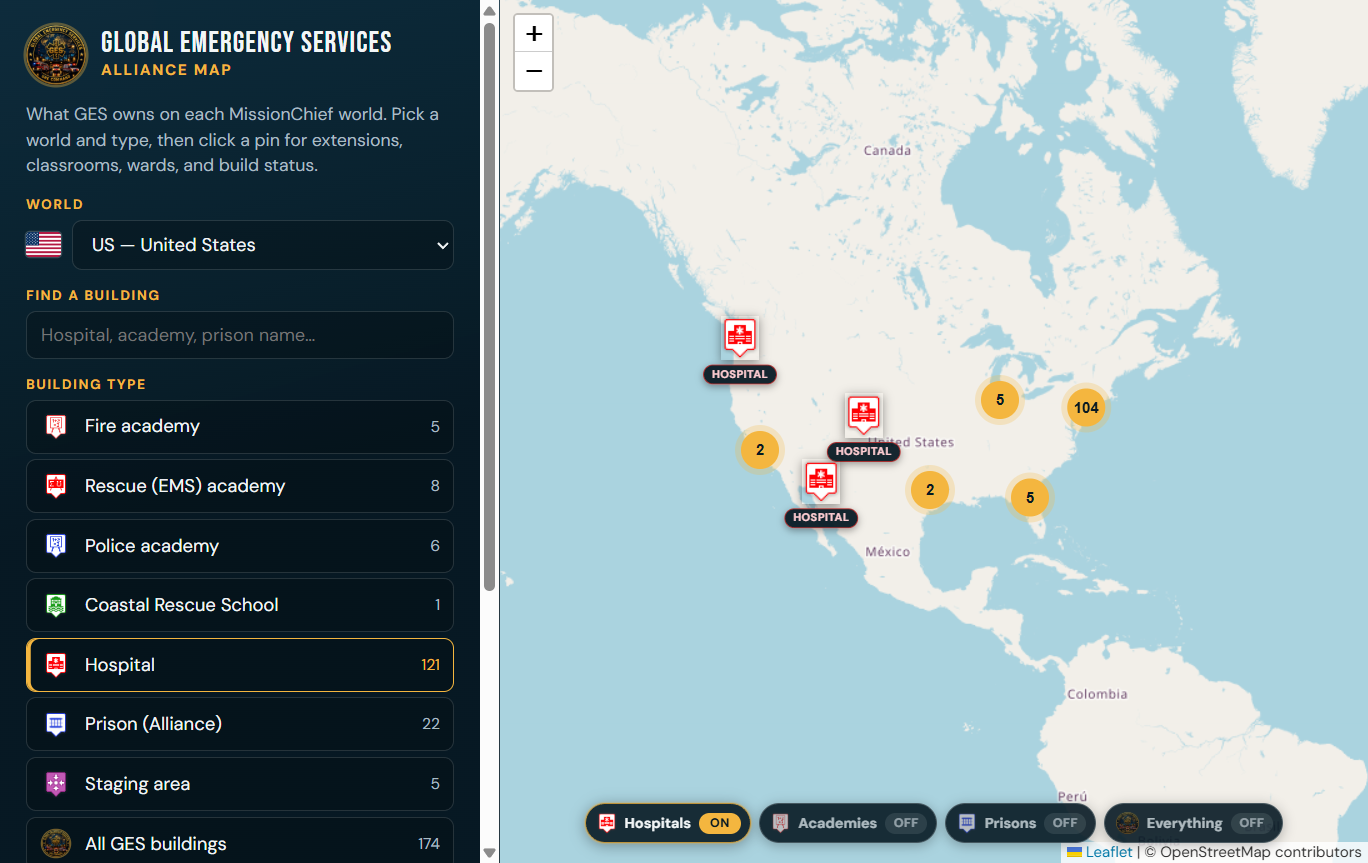Expand the 2 cluster on the California coast

click(760, 450)
